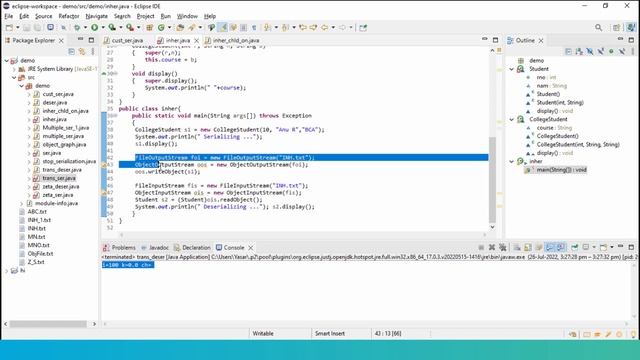Click the Smart Insert status field
Screen dimensions: 640x360
[x=330, y=333]
